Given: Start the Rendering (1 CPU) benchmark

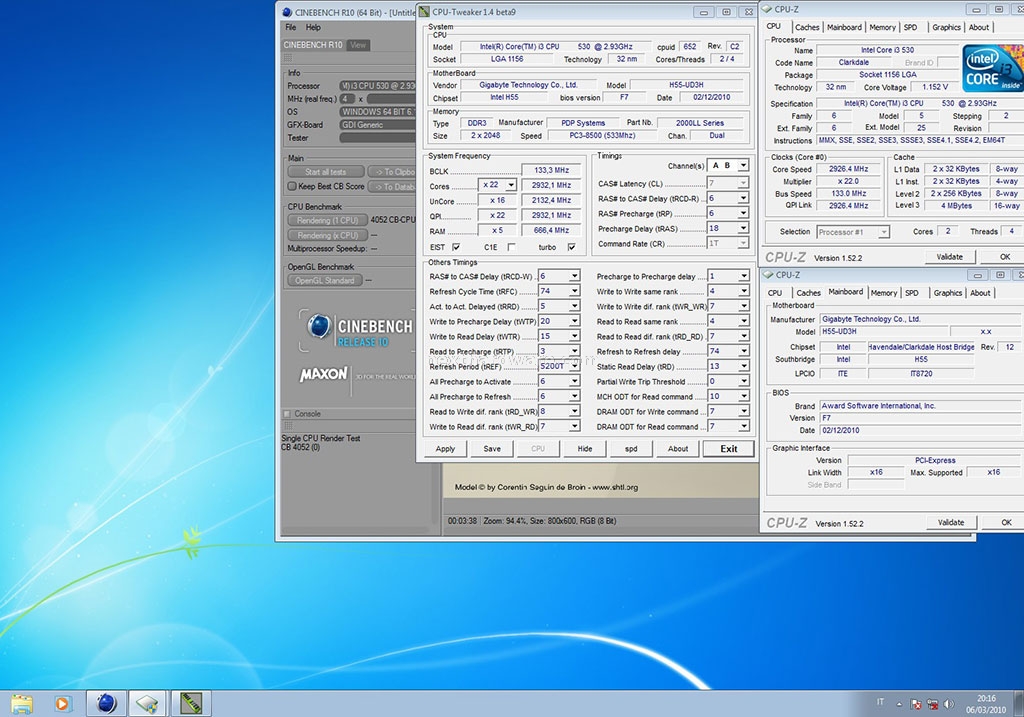Looking at the screenshot, I should point(327,221).
